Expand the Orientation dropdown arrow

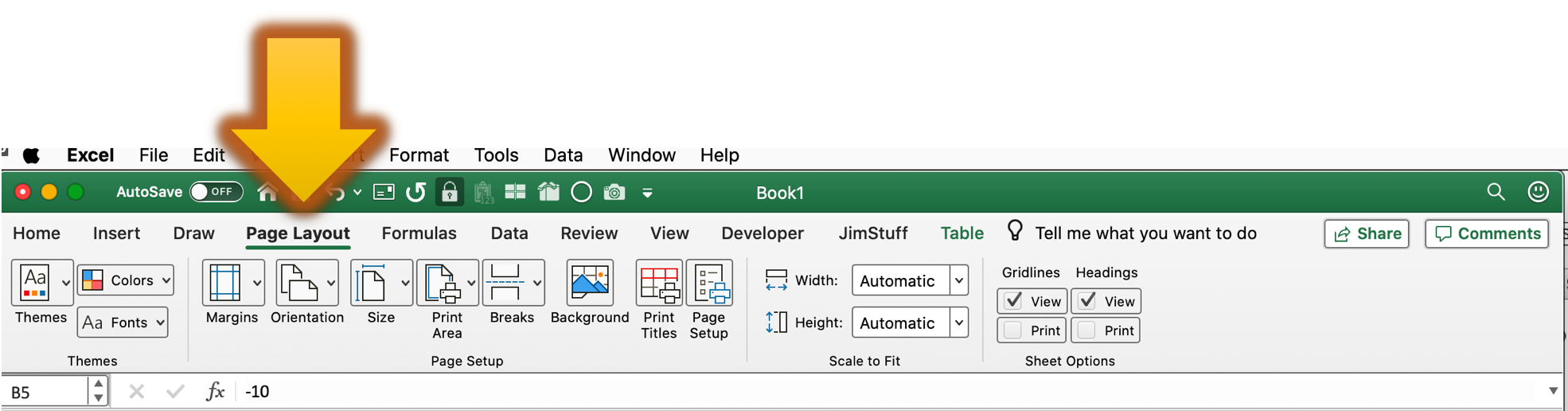(331, 283)
